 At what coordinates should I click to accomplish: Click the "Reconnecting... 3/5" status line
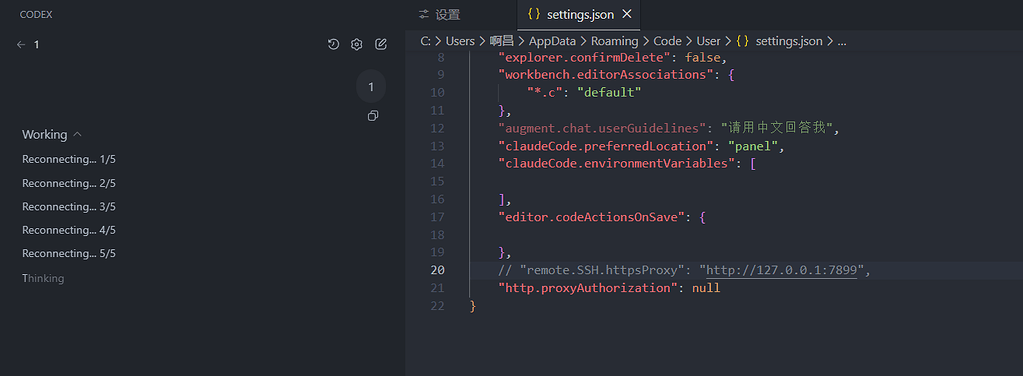pyautogui.click(x=69, y=206)
